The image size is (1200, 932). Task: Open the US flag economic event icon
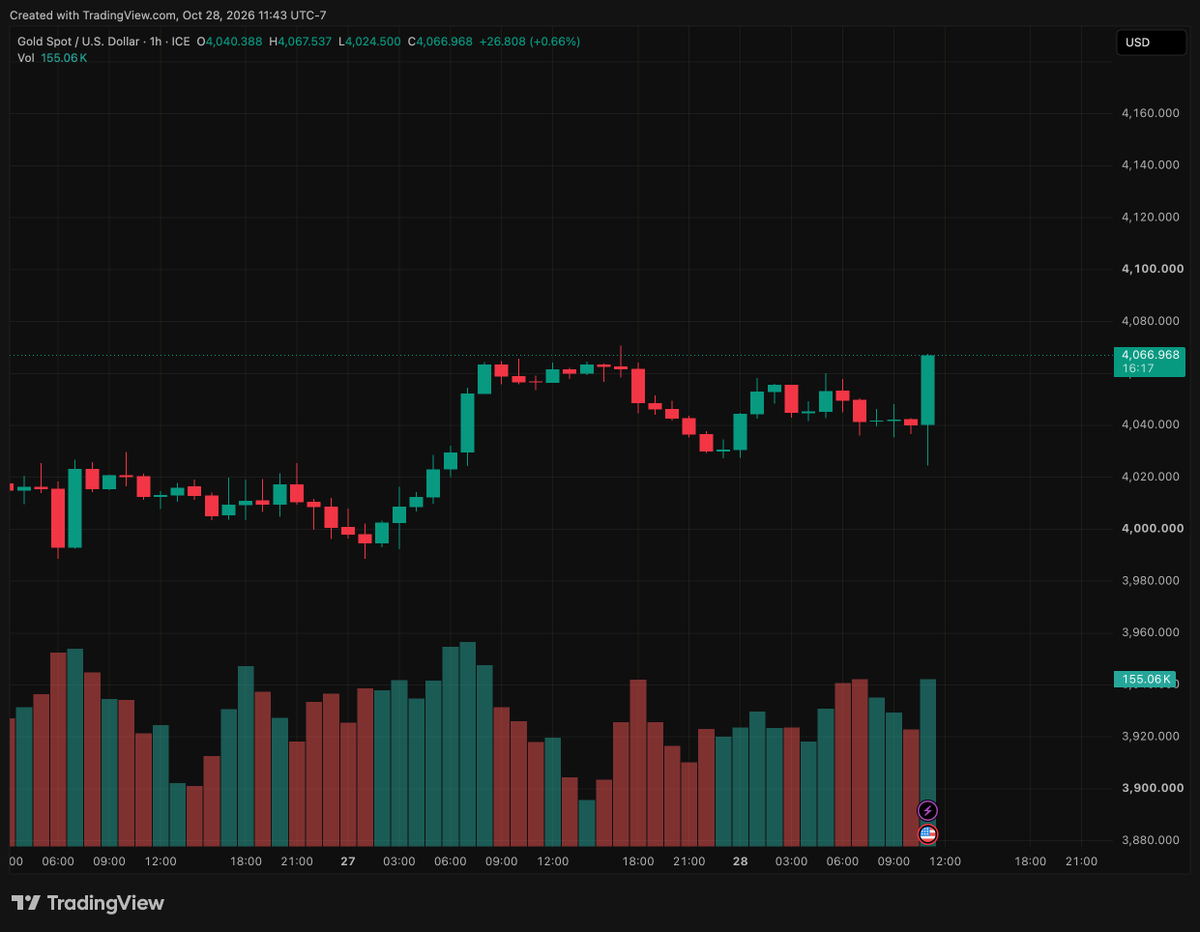pos(928,834)
